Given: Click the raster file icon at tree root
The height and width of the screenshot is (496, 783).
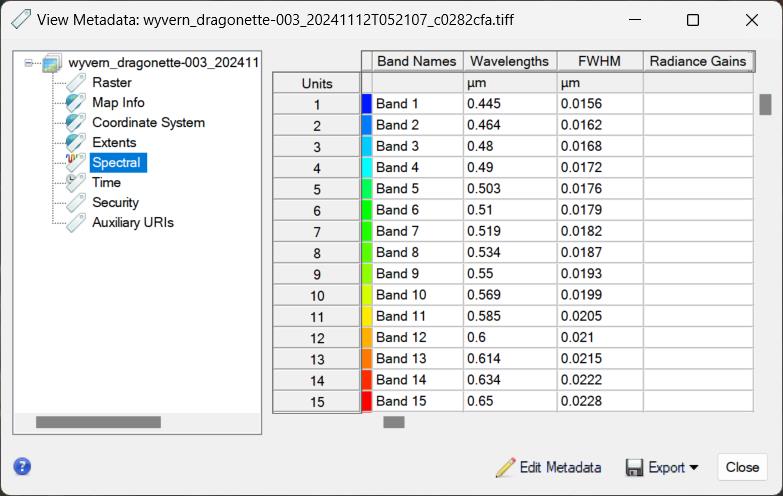Looking at the screenshot, I should pos(52,62).
